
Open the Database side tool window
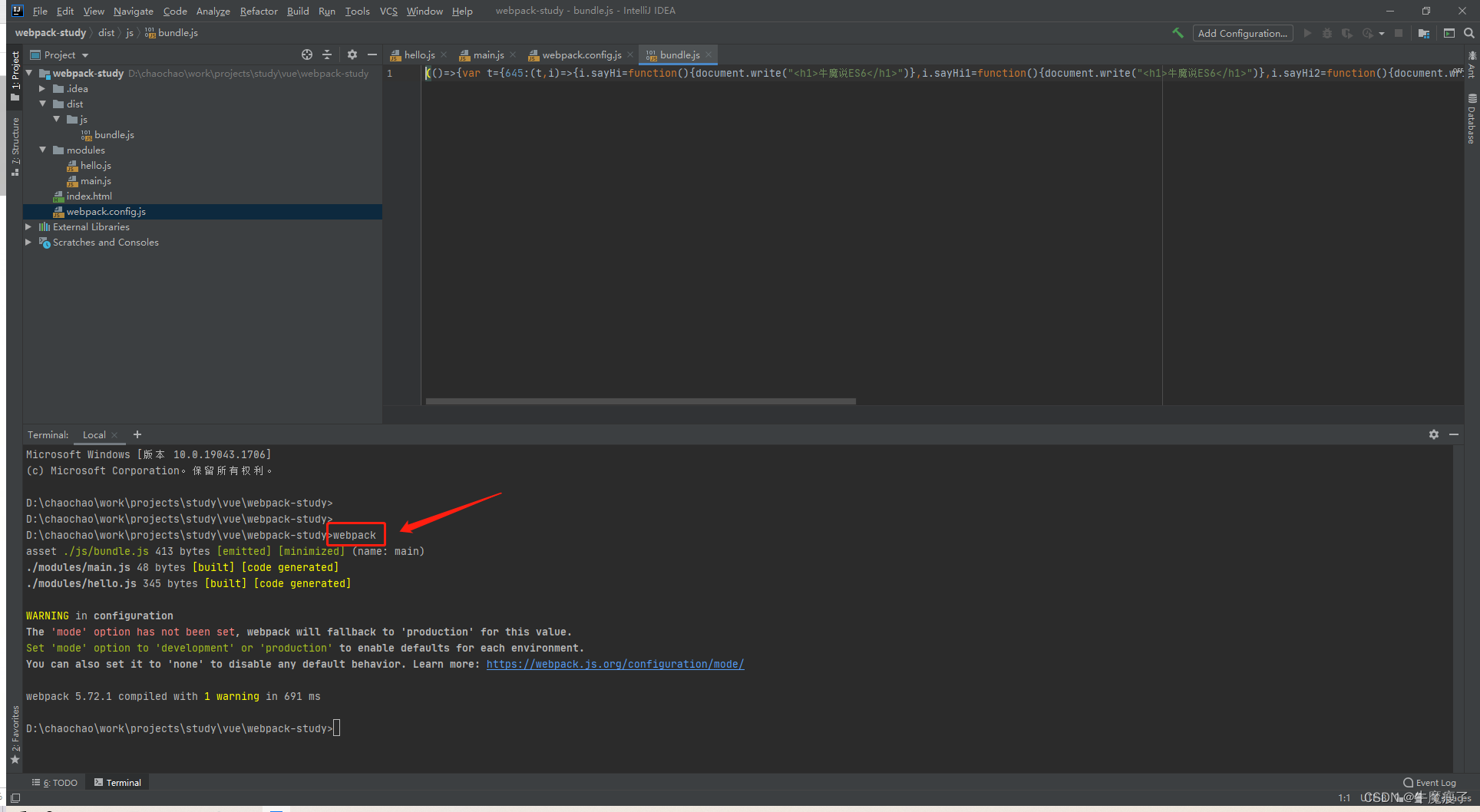tap(1472, 118)
